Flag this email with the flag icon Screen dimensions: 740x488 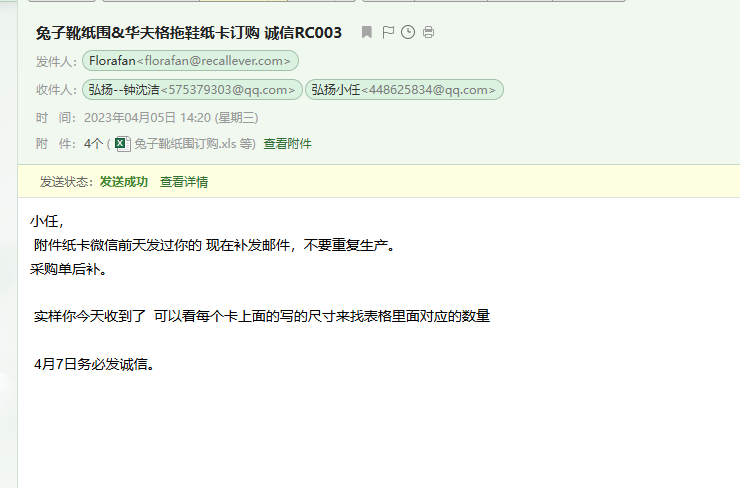[388, 33]
